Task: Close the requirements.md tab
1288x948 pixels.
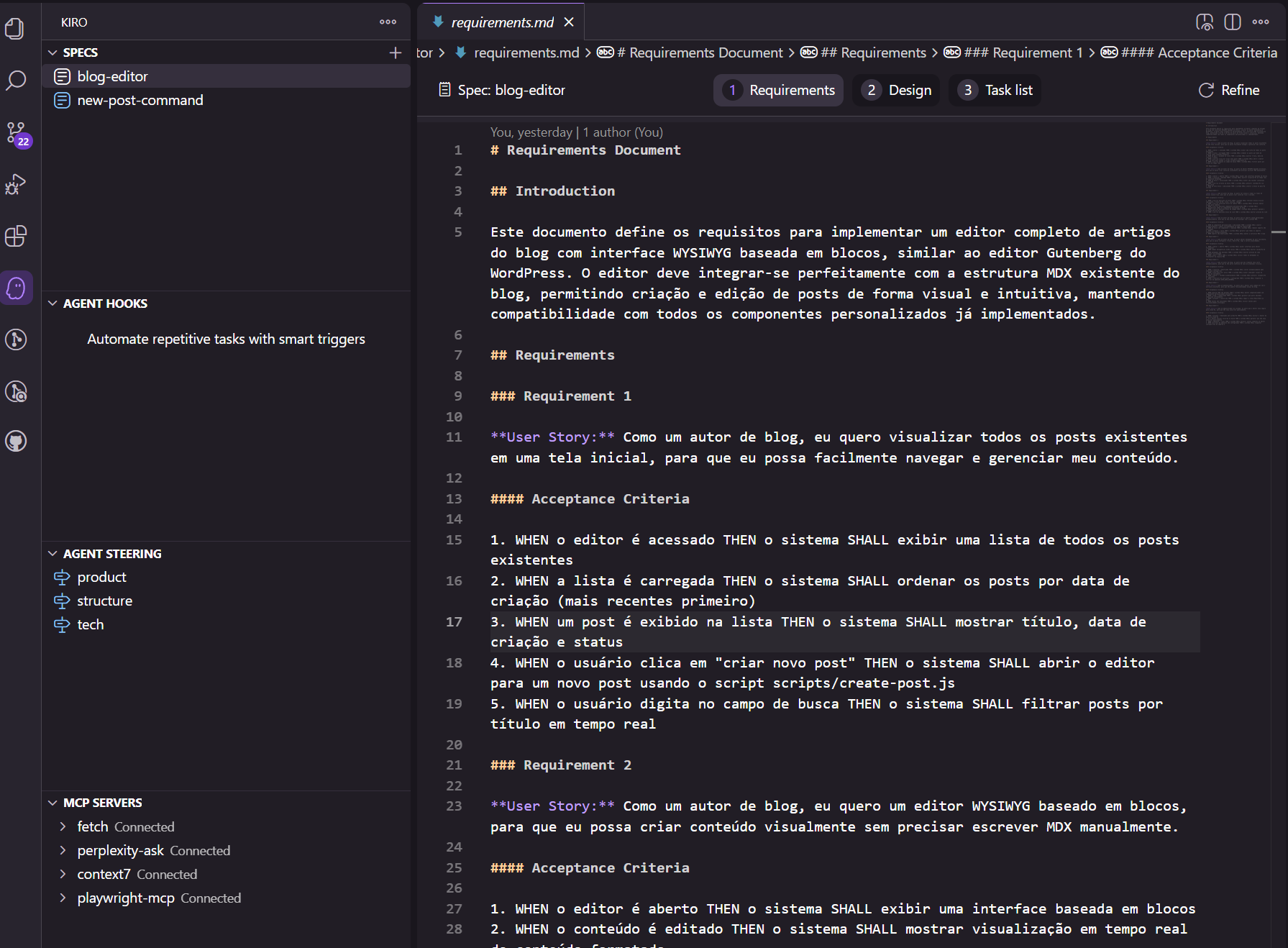Action: point(569,22)
